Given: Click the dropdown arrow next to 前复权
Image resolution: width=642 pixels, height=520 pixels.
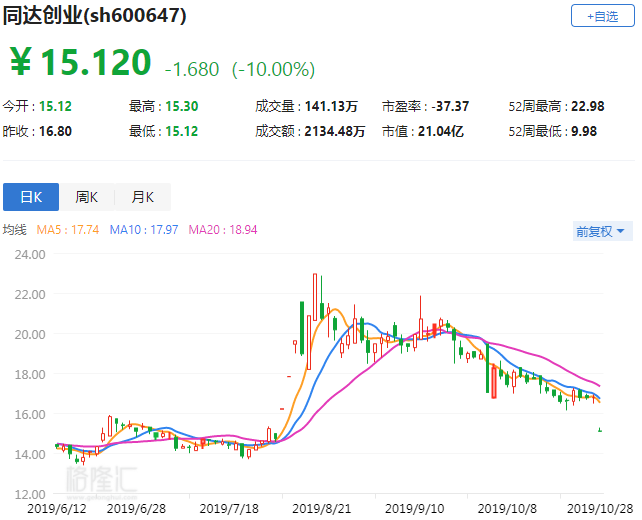Looking at the screenshot, I should pos(621,231).
